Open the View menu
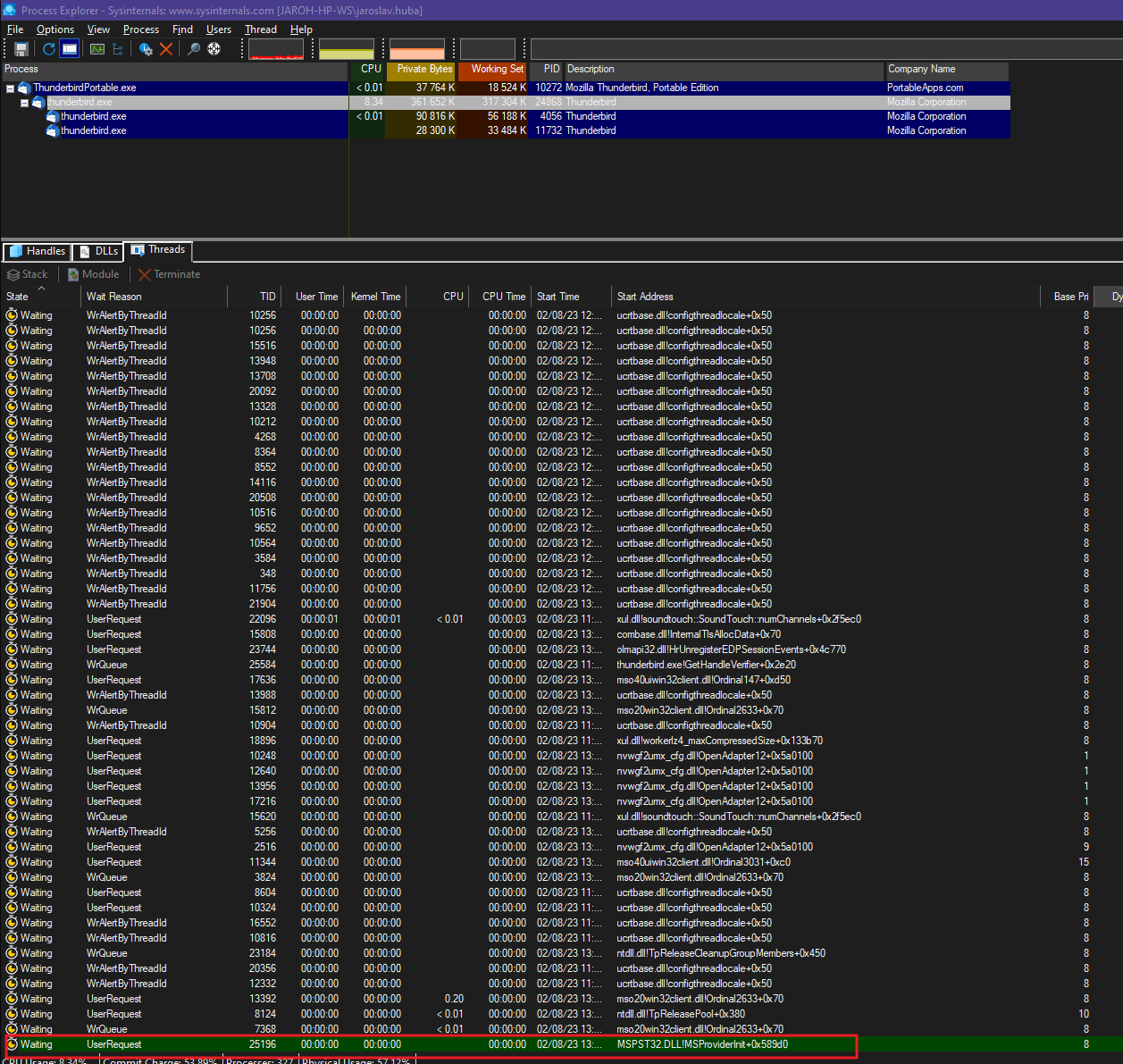1123x1064 pixels. pyautogui.click(x=98, y=29)
